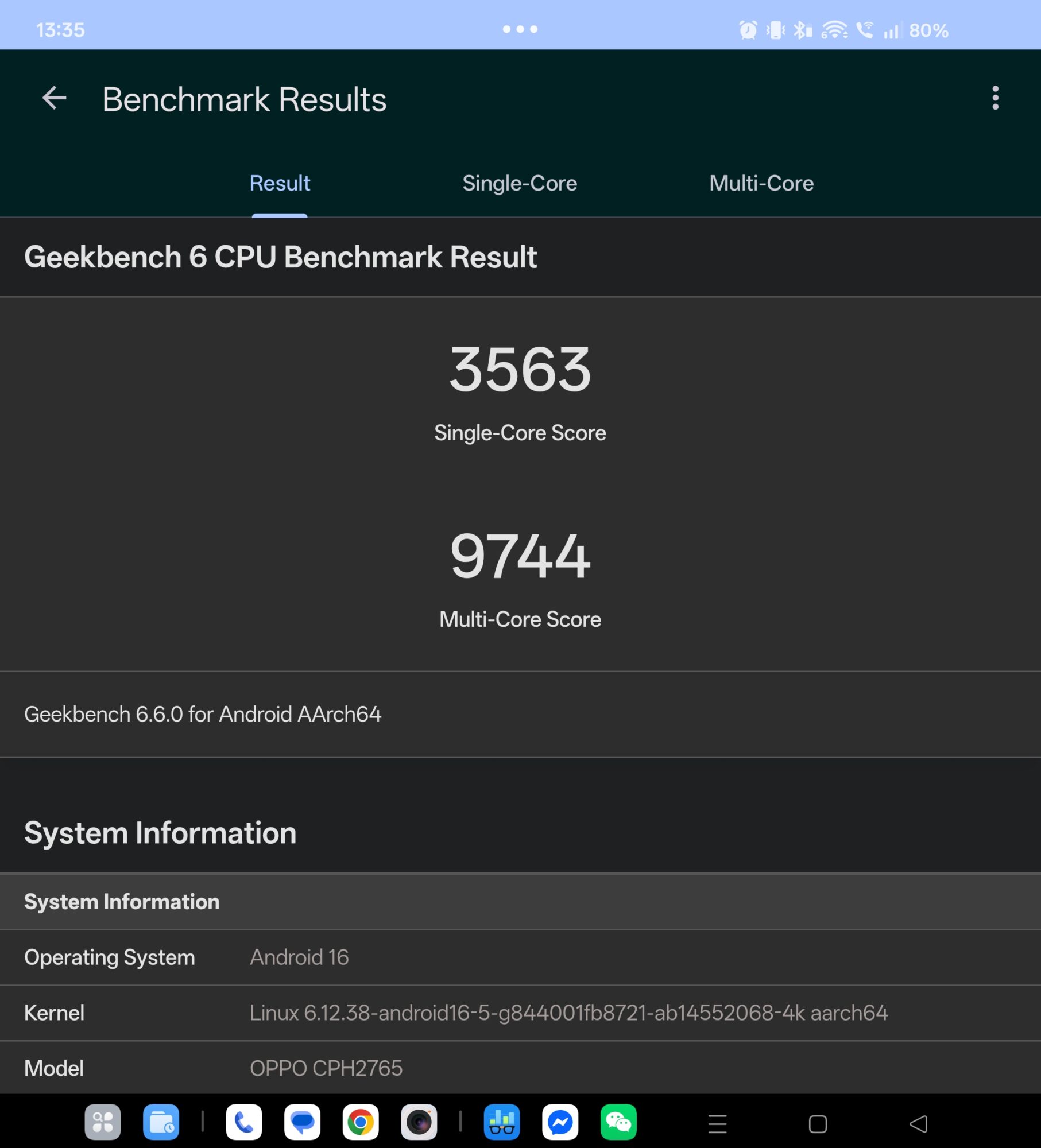
Task: Select the Linux 6.12.38 kernel version string
Action: (x=568, y=1013)
